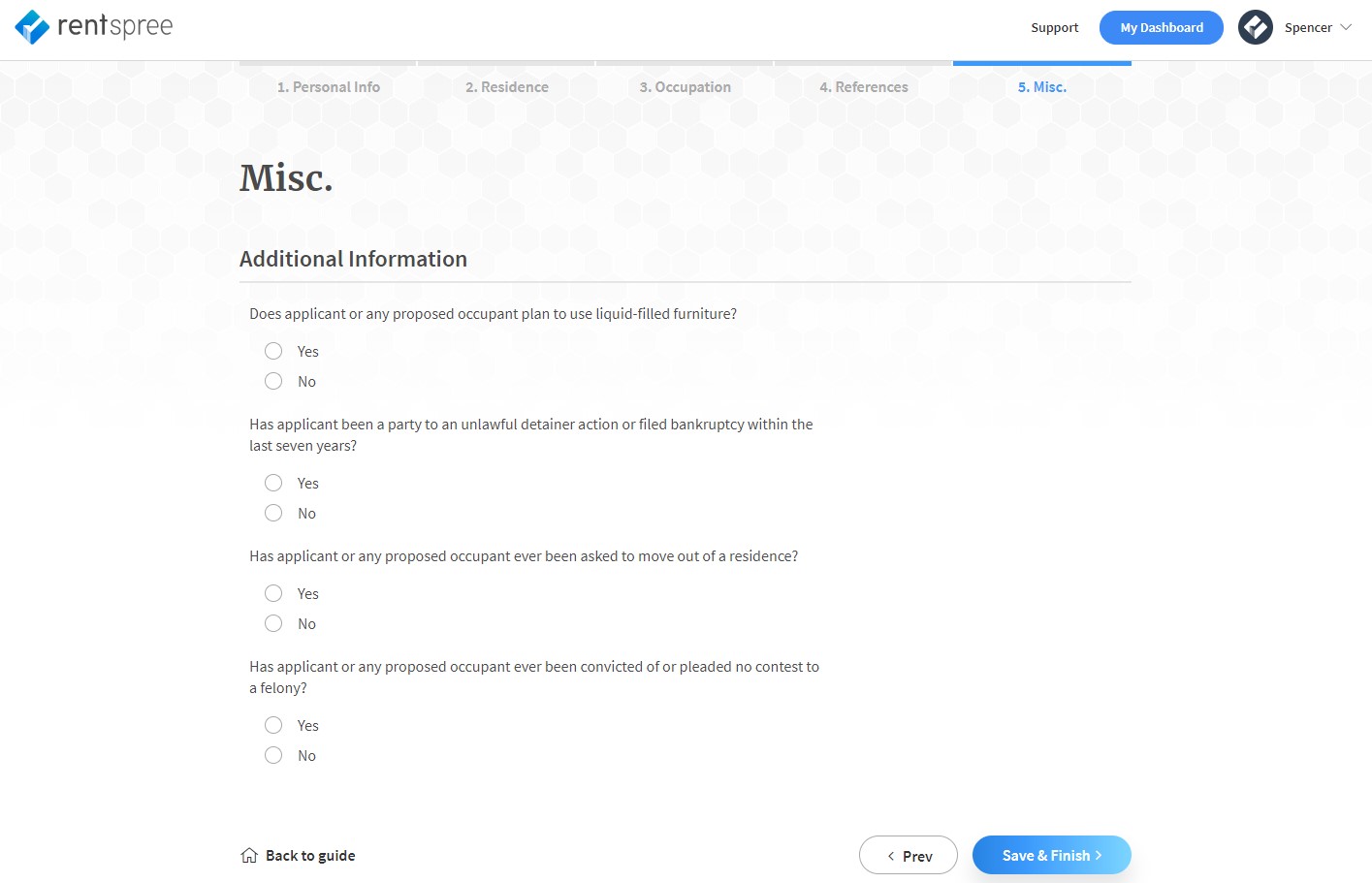Choose Yes for asked to move out question
Viewport: 1372px width, 883px height.
(x=273, y=593)
